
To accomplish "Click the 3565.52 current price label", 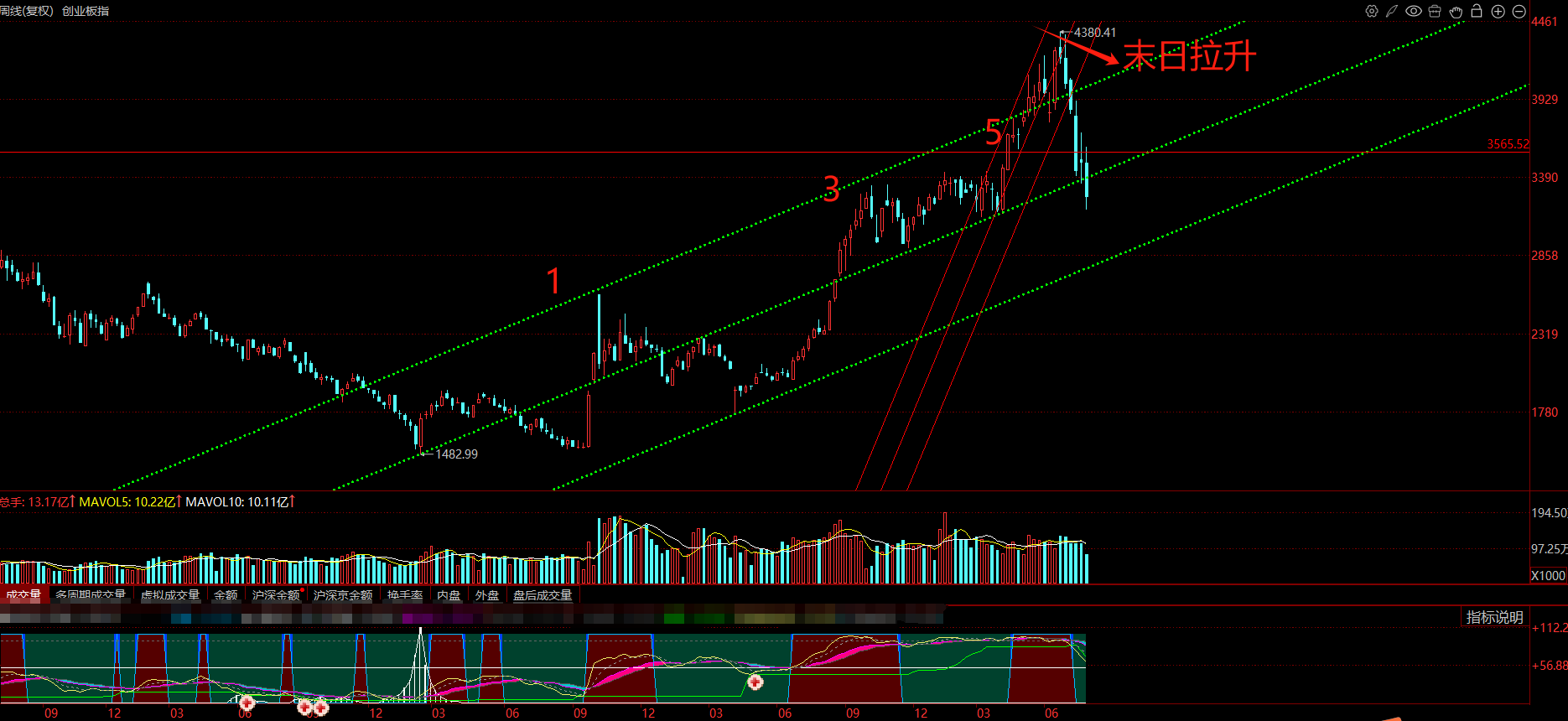I will (1508, 144).
